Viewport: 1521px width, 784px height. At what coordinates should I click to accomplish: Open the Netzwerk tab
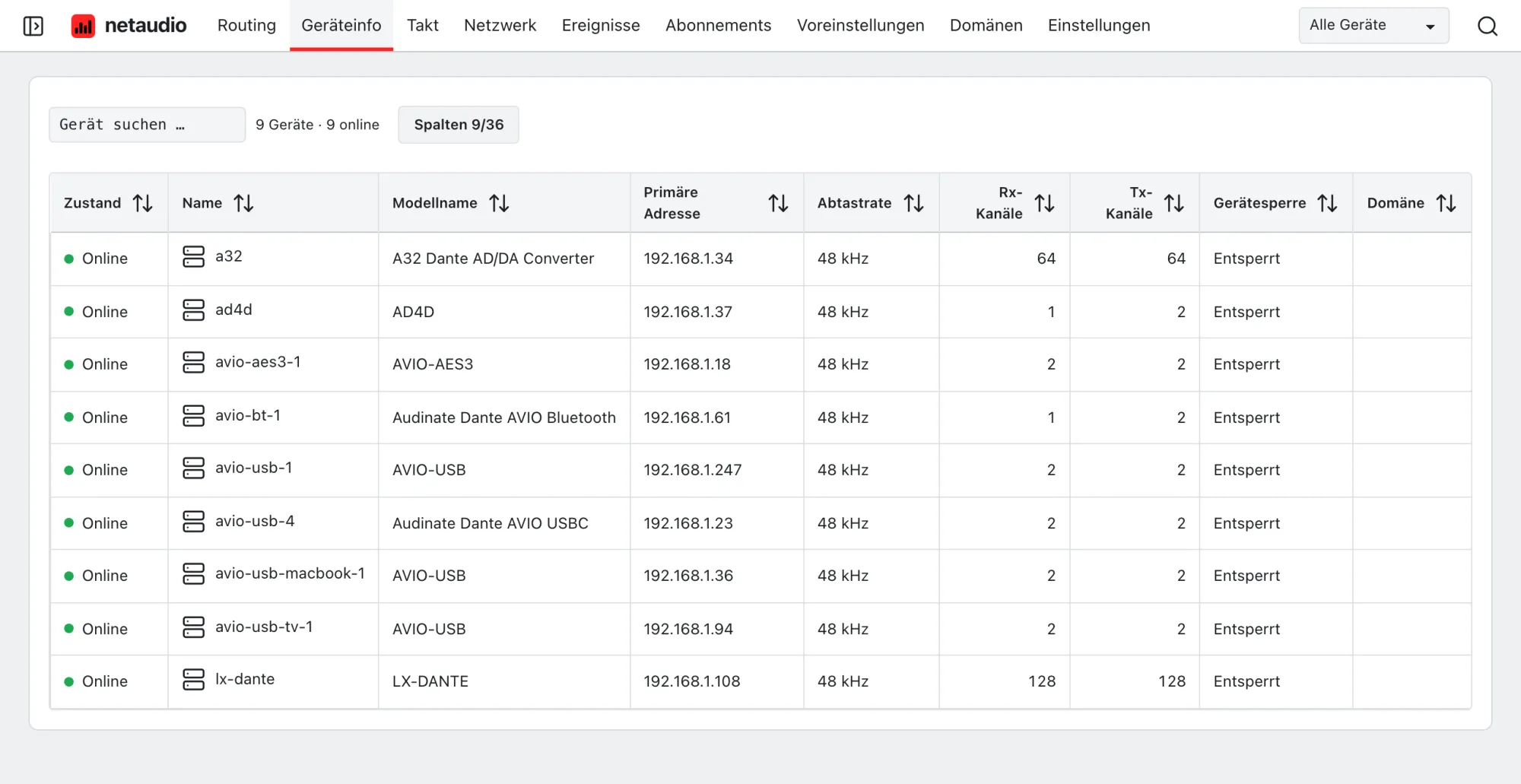500,26
